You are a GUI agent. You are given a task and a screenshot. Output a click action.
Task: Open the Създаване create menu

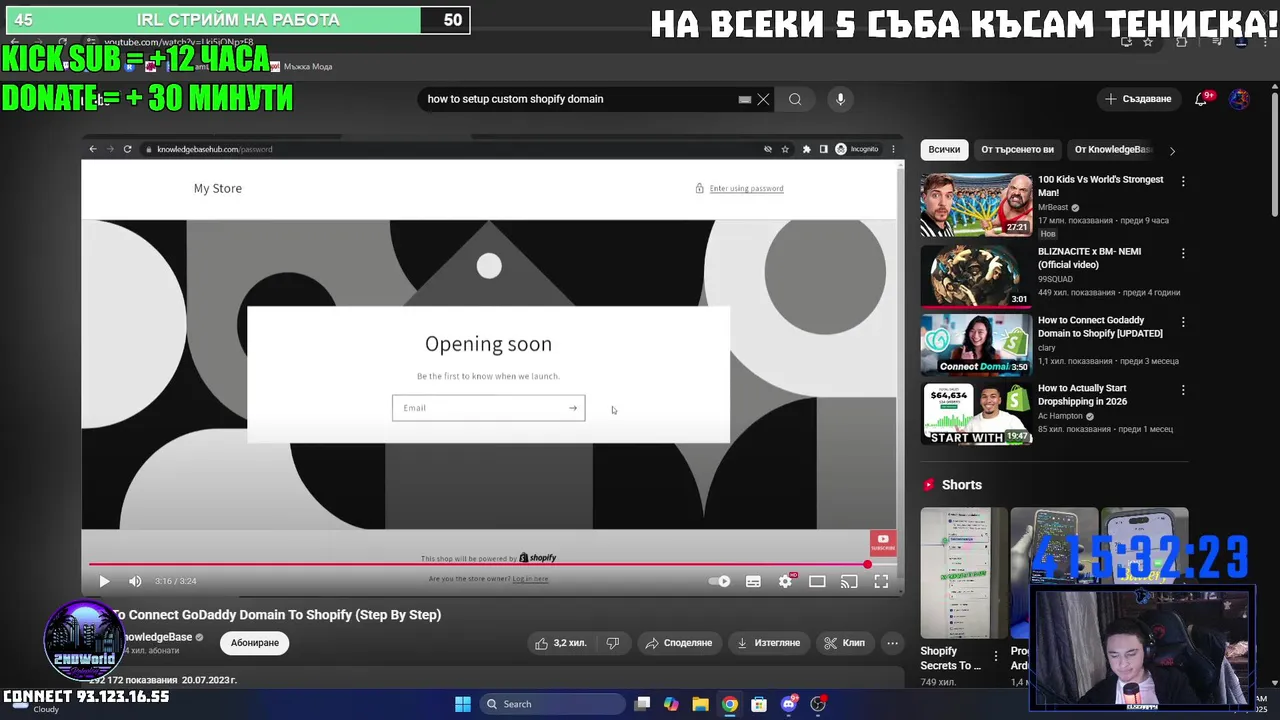[x=1138, y=99]
